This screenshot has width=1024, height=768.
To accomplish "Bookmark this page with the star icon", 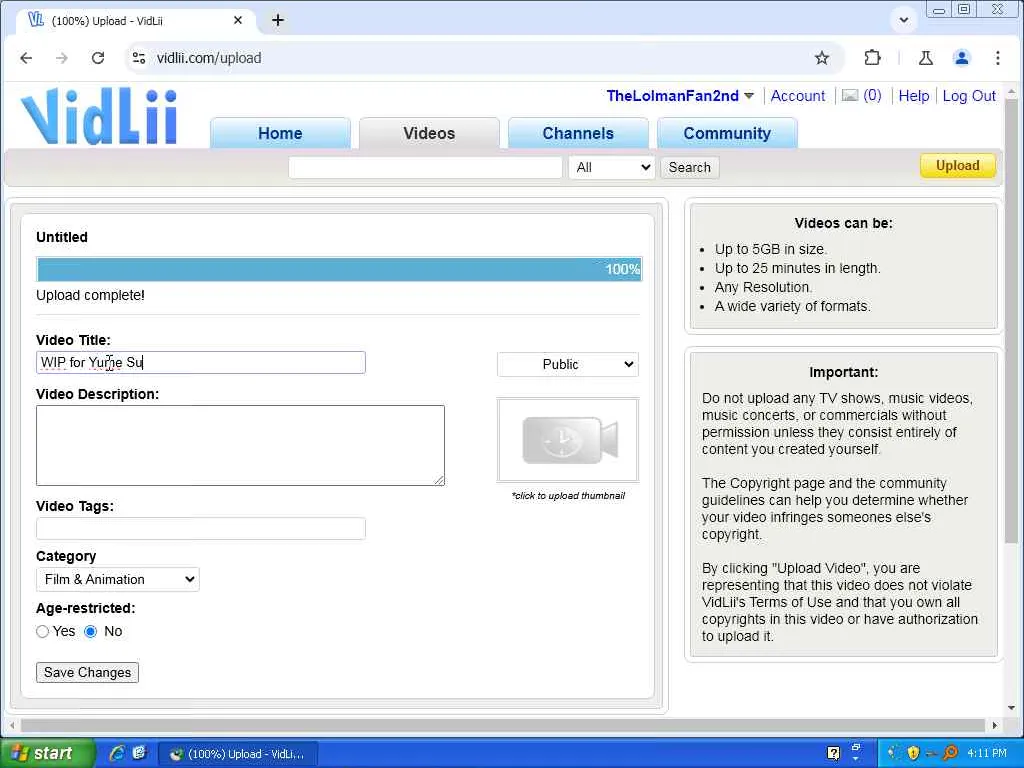I will coord(822,58).
